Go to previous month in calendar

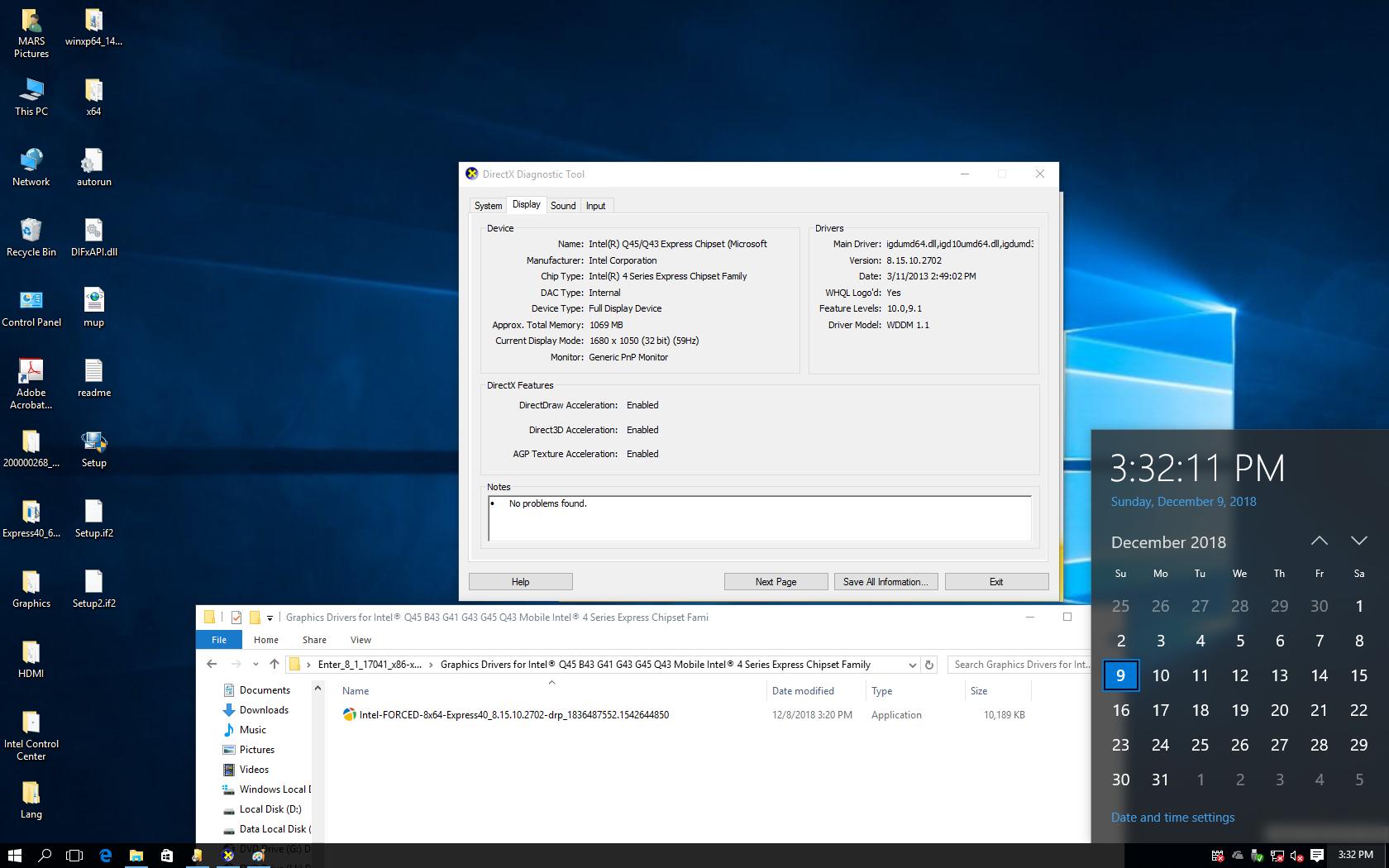pyautogui.click(x=1320, y=541)
